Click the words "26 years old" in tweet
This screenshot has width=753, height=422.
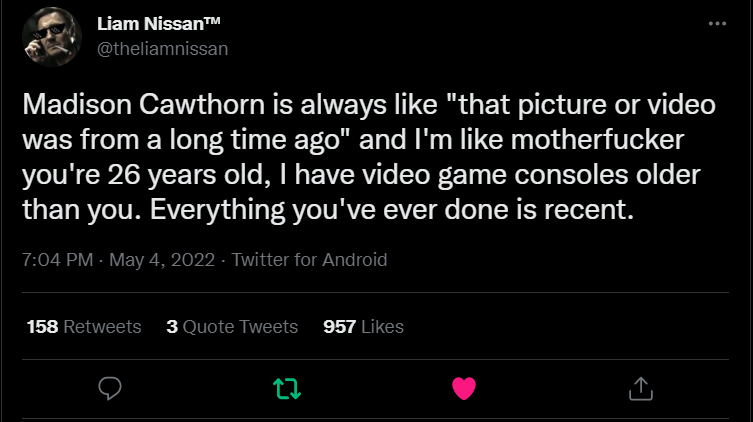(186, 174)
